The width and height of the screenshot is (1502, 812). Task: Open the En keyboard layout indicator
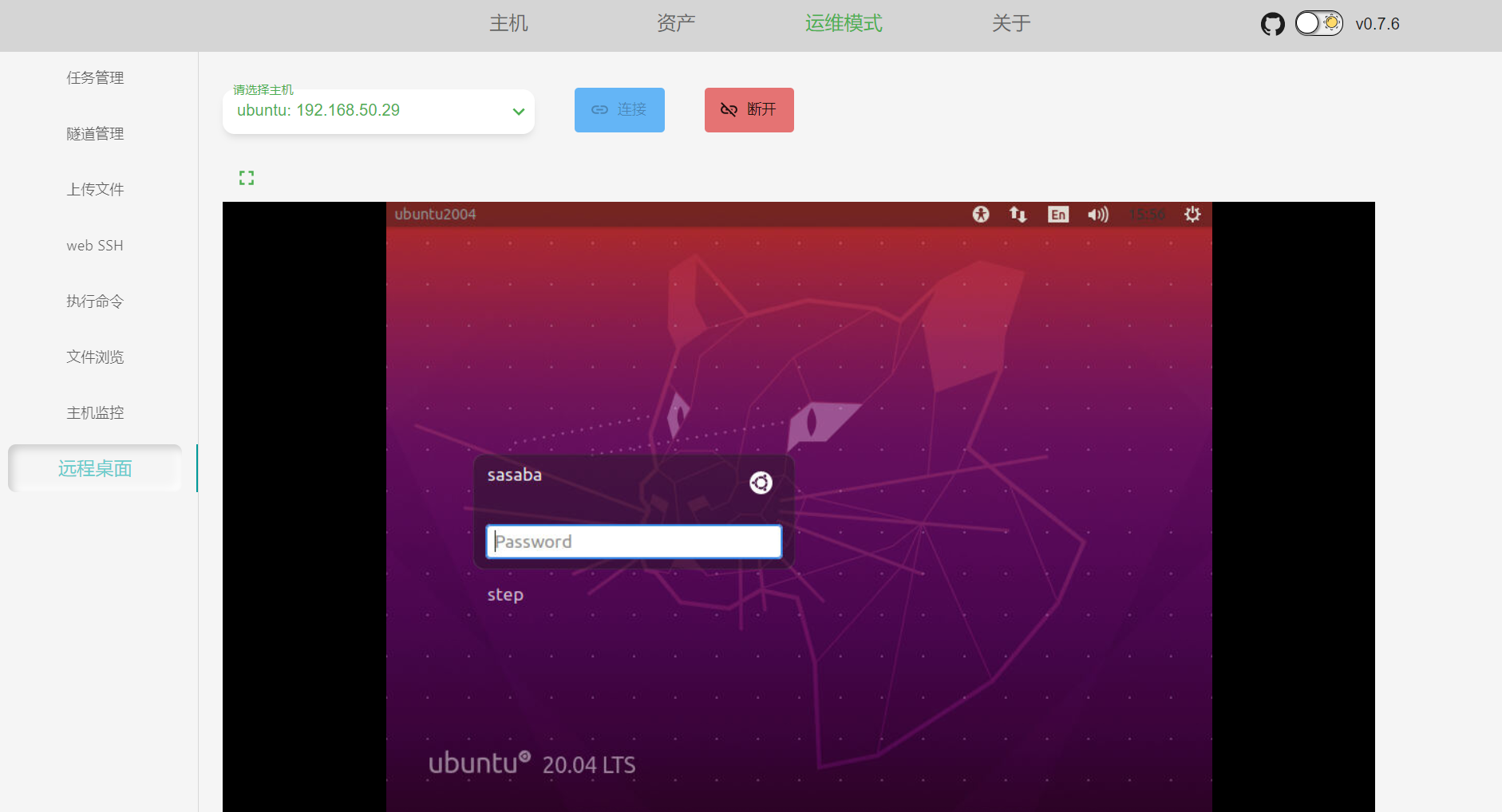1058,214
